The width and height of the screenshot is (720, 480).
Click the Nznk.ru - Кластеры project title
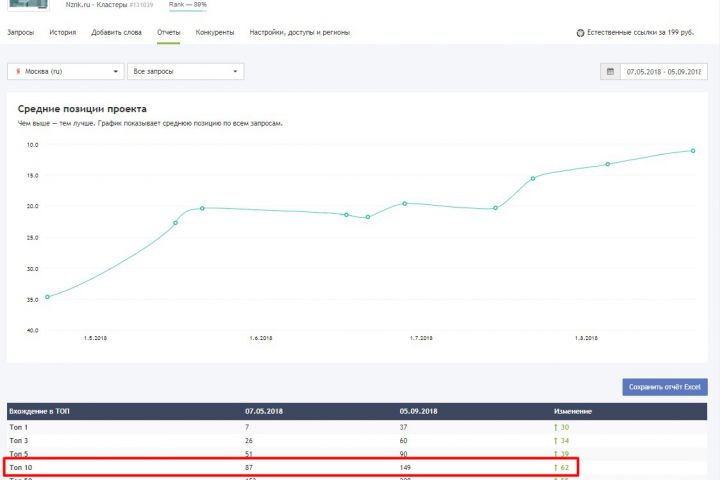click(96, 5)
